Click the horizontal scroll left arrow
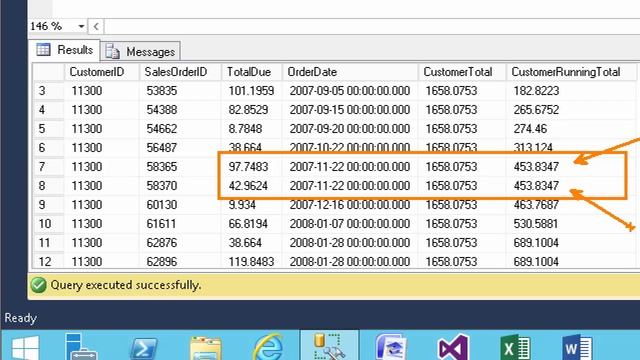The height and width of the screenshot is (360, 640). (x=96, y=27)
